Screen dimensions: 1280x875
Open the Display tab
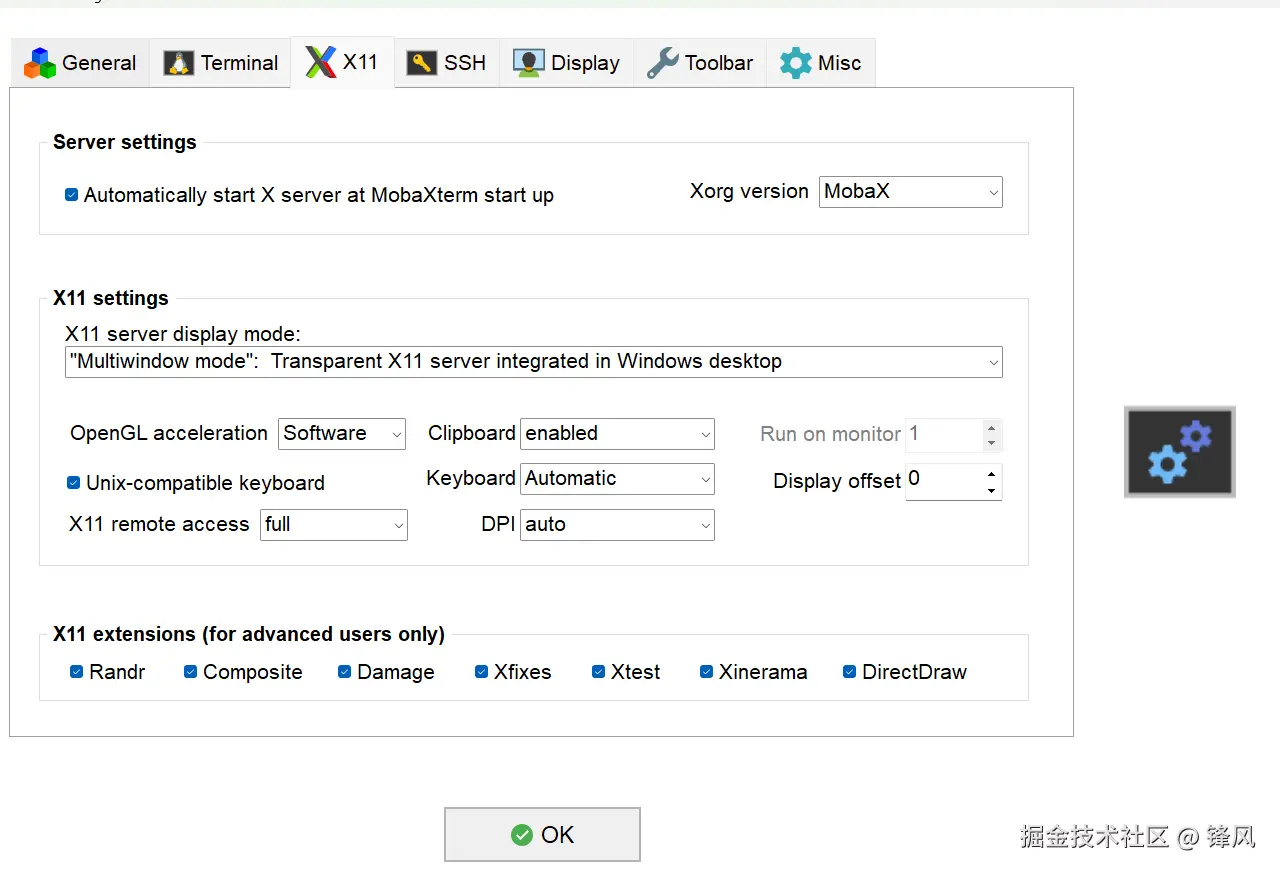[x=566, y=63]
